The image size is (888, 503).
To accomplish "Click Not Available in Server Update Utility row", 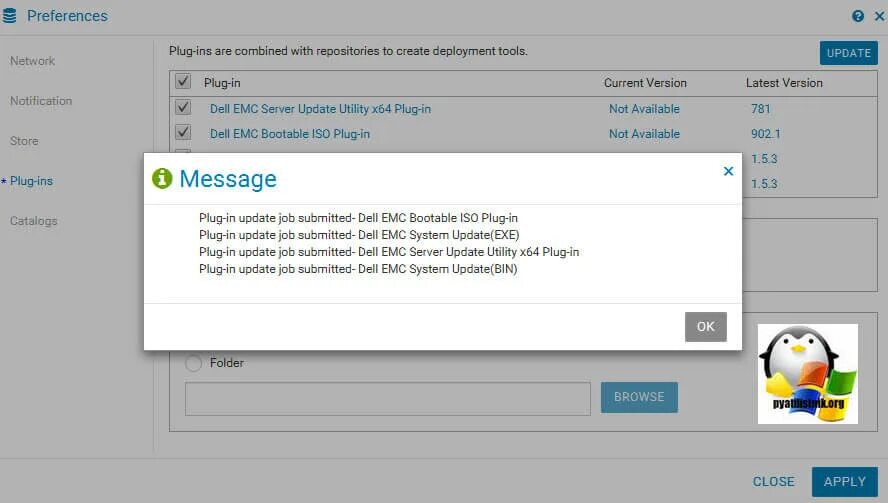I will point(644,109).
